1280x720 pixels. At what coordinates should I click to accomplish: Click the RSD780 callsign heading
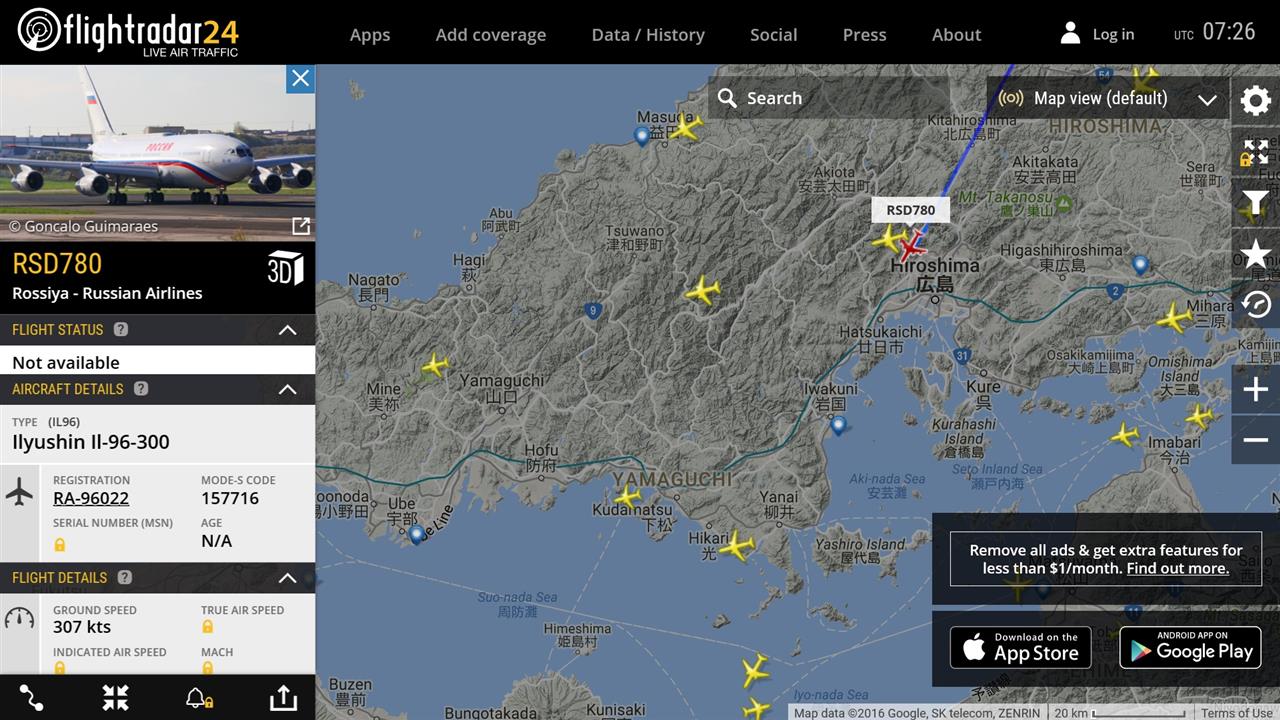57,264
